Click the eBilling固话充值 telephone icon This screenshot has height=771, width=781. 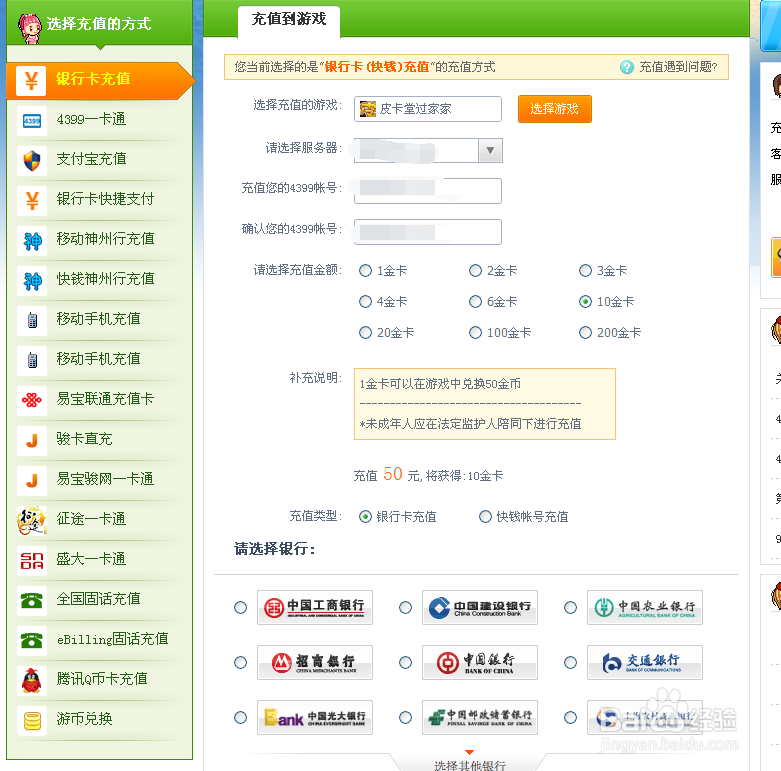tap(32, 641)
